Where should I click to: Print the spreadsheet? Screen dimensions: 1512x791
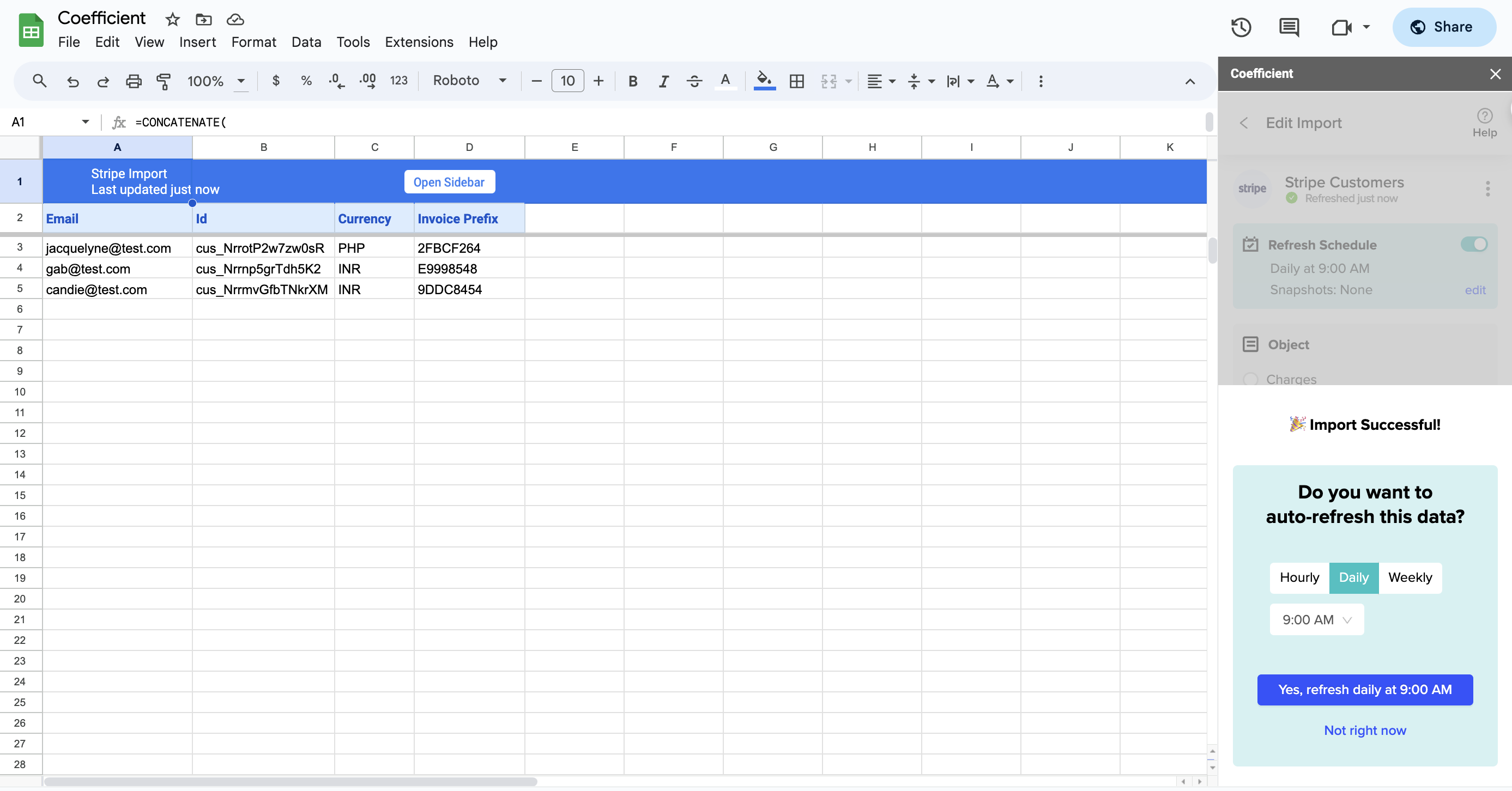tap(134, 81)
